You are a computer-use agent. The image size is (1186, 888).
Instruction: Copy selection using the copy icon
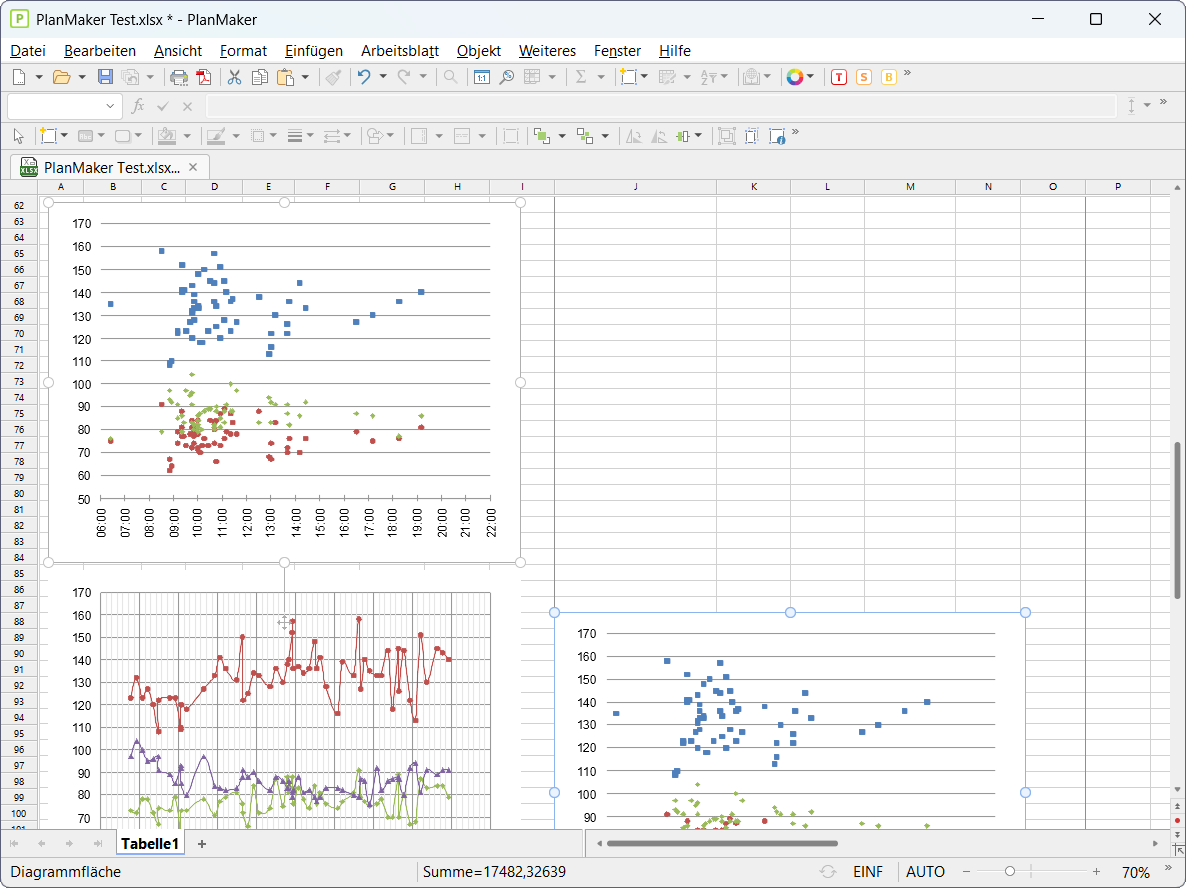tap(259, 77)
